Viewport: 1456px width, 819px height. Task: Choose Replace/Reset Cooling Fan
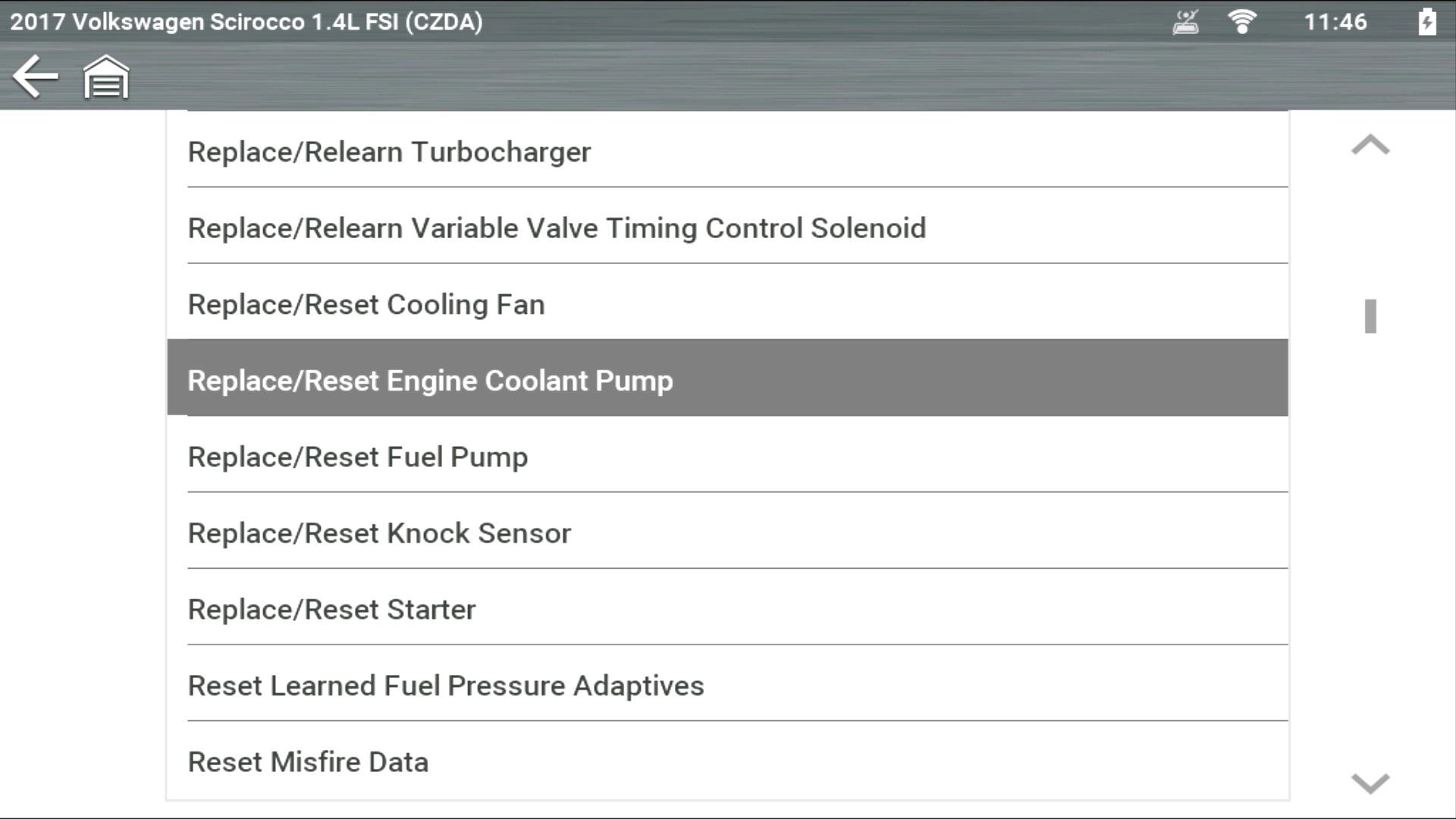tap(366, 305)
